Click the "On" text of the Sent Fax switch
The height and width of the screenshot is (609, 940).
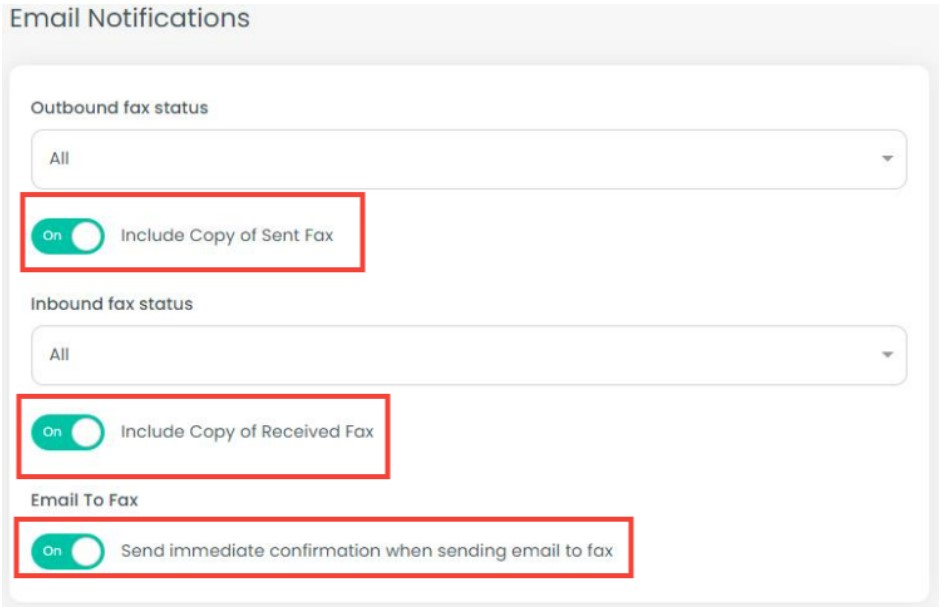(52, 237)
